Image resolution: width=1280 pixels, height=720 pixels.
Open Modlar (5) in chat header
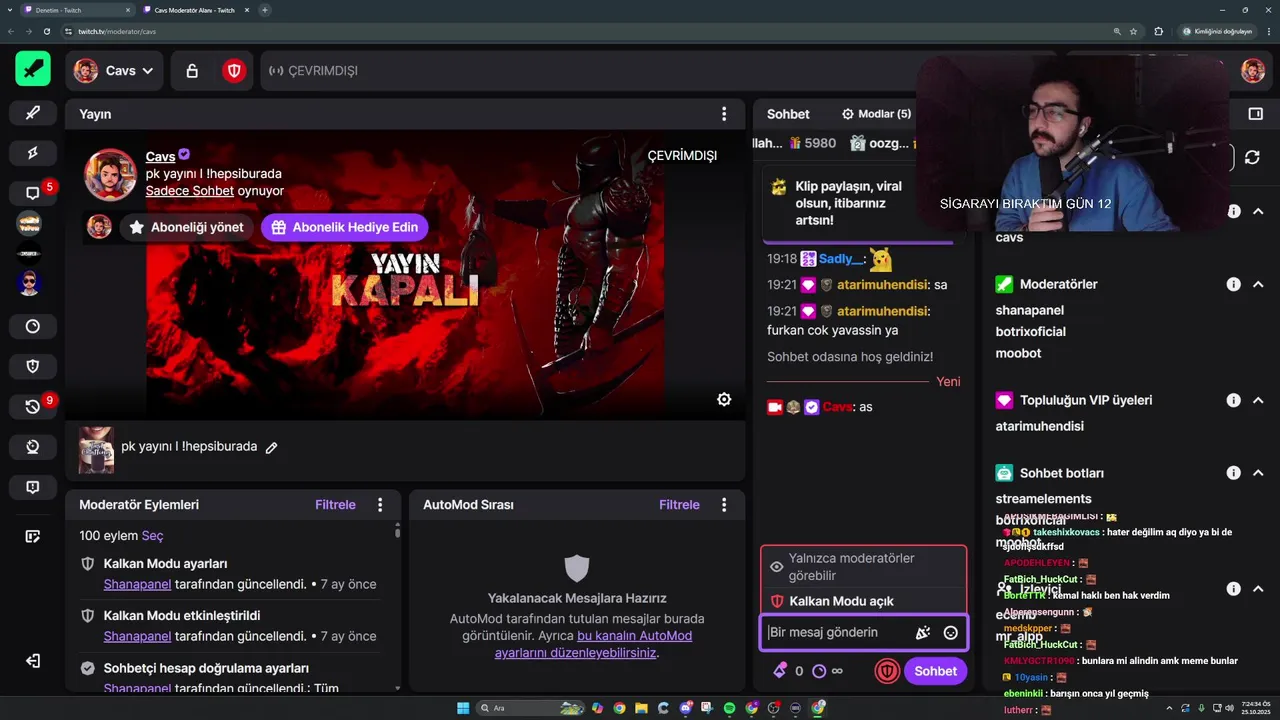(x=876, y=114)
